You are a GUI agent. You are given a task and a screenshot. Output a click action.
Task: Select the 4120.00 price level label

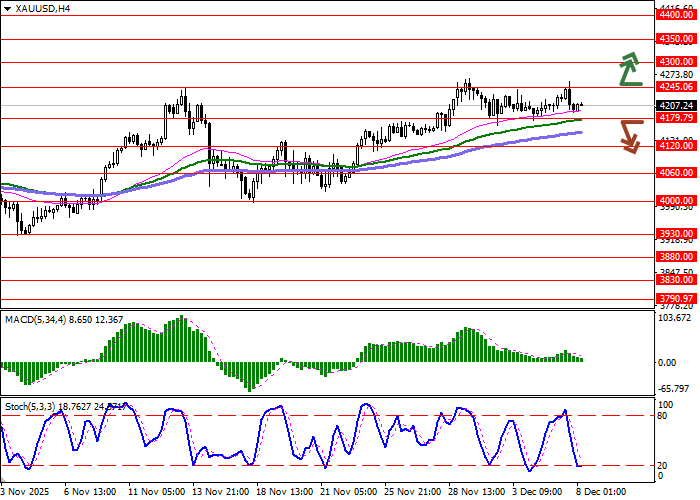676,146
